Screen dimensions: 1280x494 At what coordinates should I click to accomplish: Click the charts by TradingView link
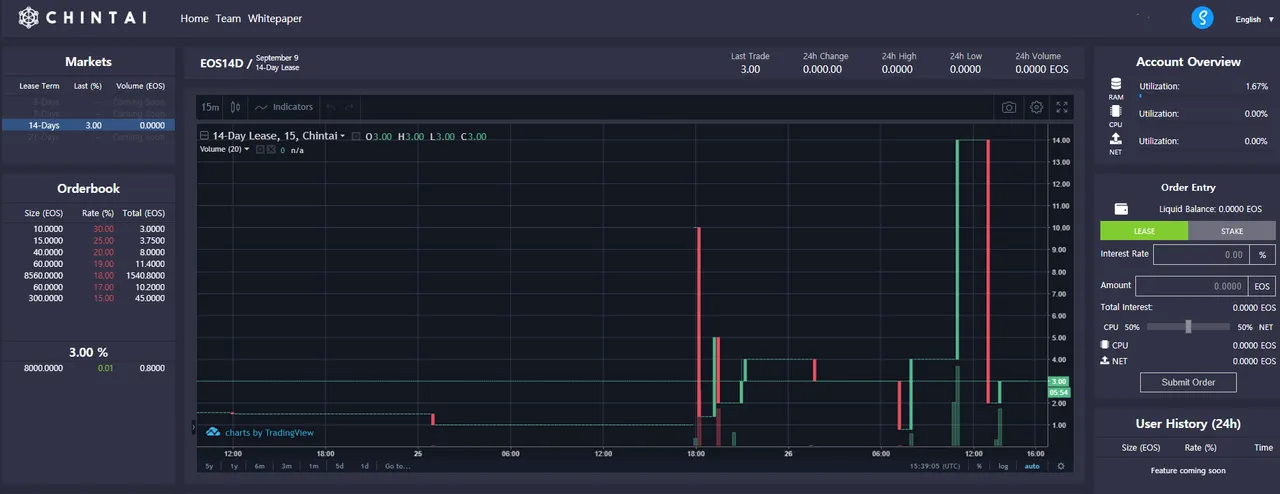coord(269,433)
